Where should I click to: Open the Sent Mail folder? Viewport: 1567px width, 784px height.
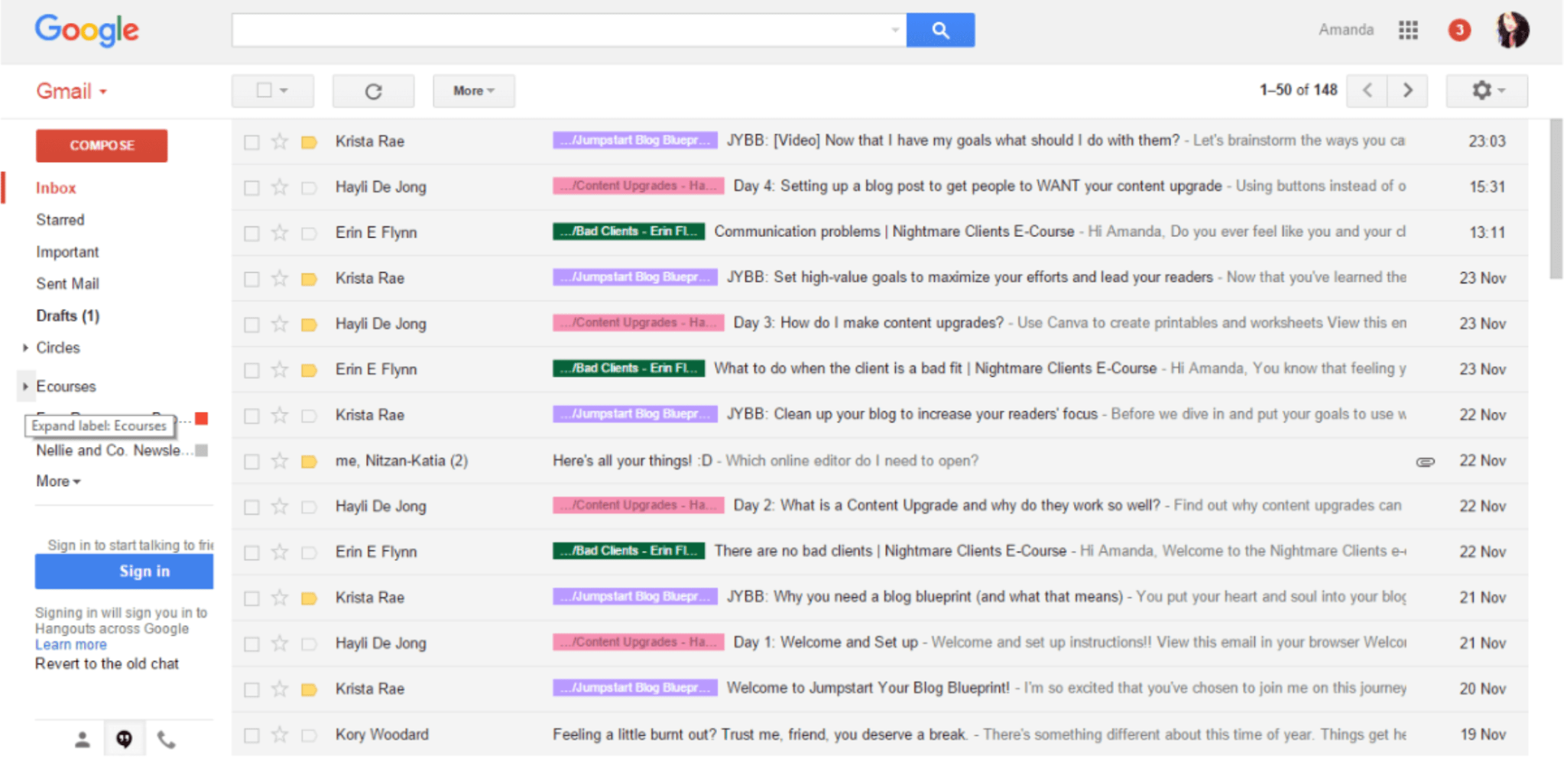[67, 284]
